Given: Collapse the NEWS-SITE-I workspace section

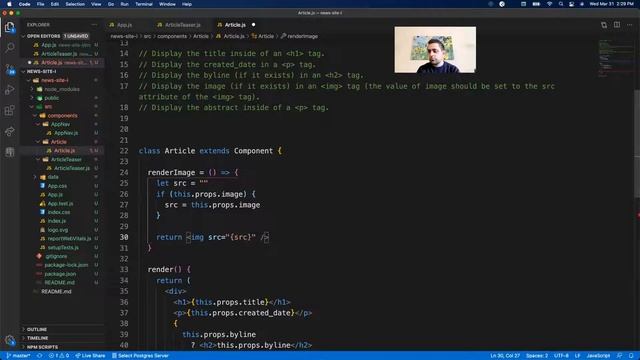Looking at the screenshot, I should [23, 71].
